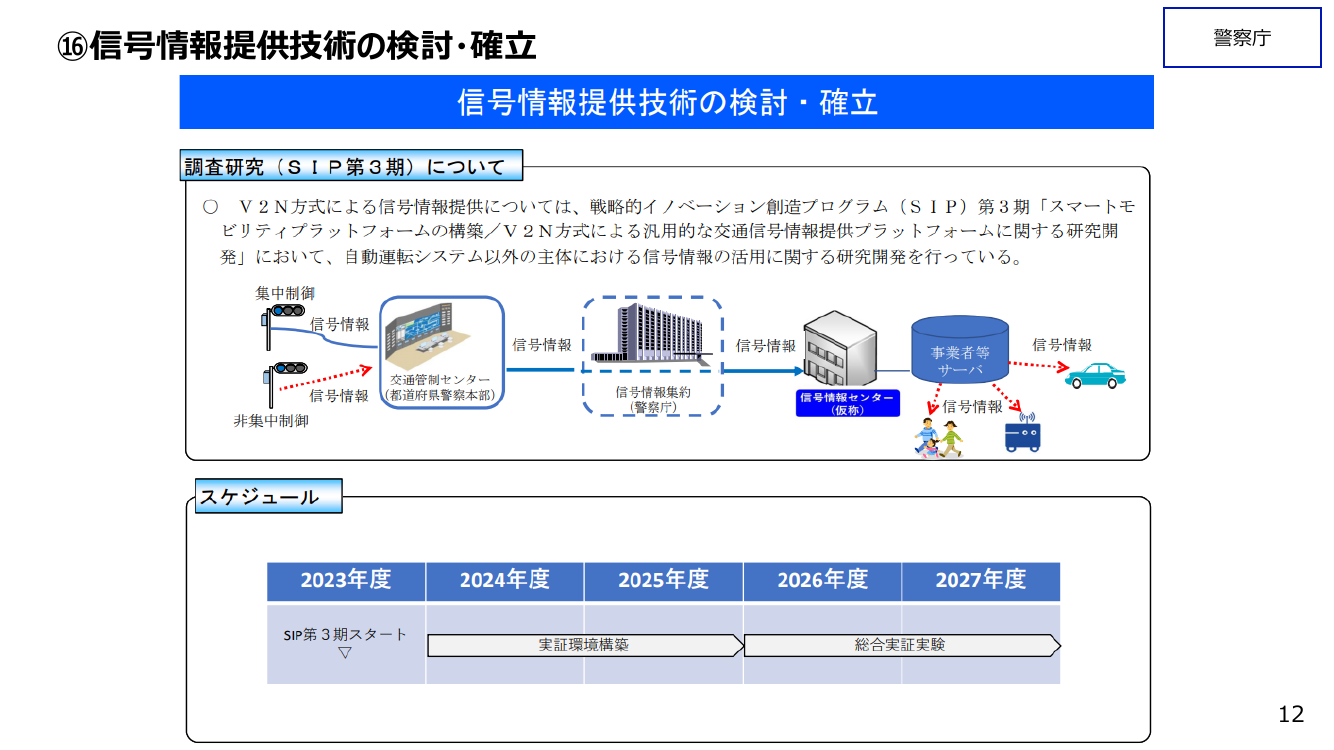Select the 総合実証実験 schedule arrow bar
The image size is (1334, 750).
point(902,646)
